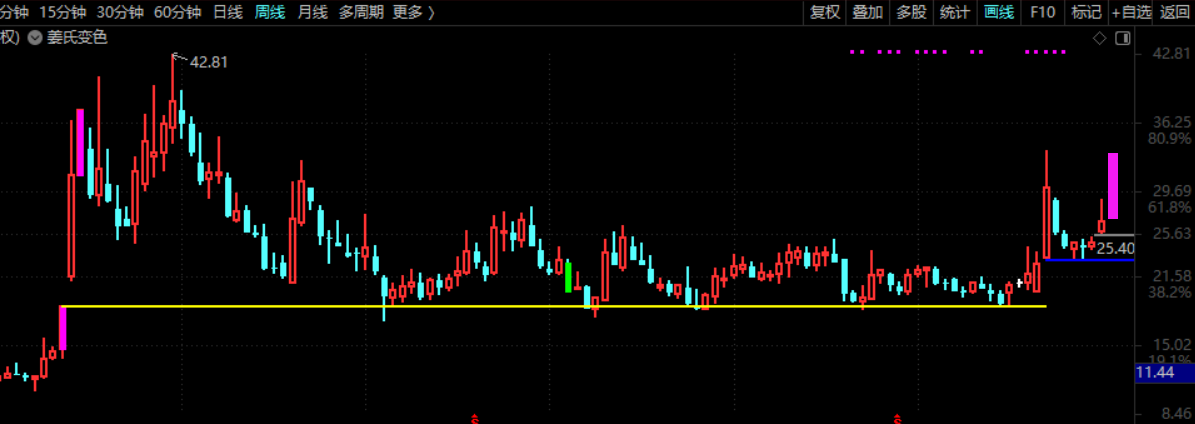Click the green highlighted candlestick
Image resolution: width=1195 pixels, height=424 pixels.
click(568, 277)
